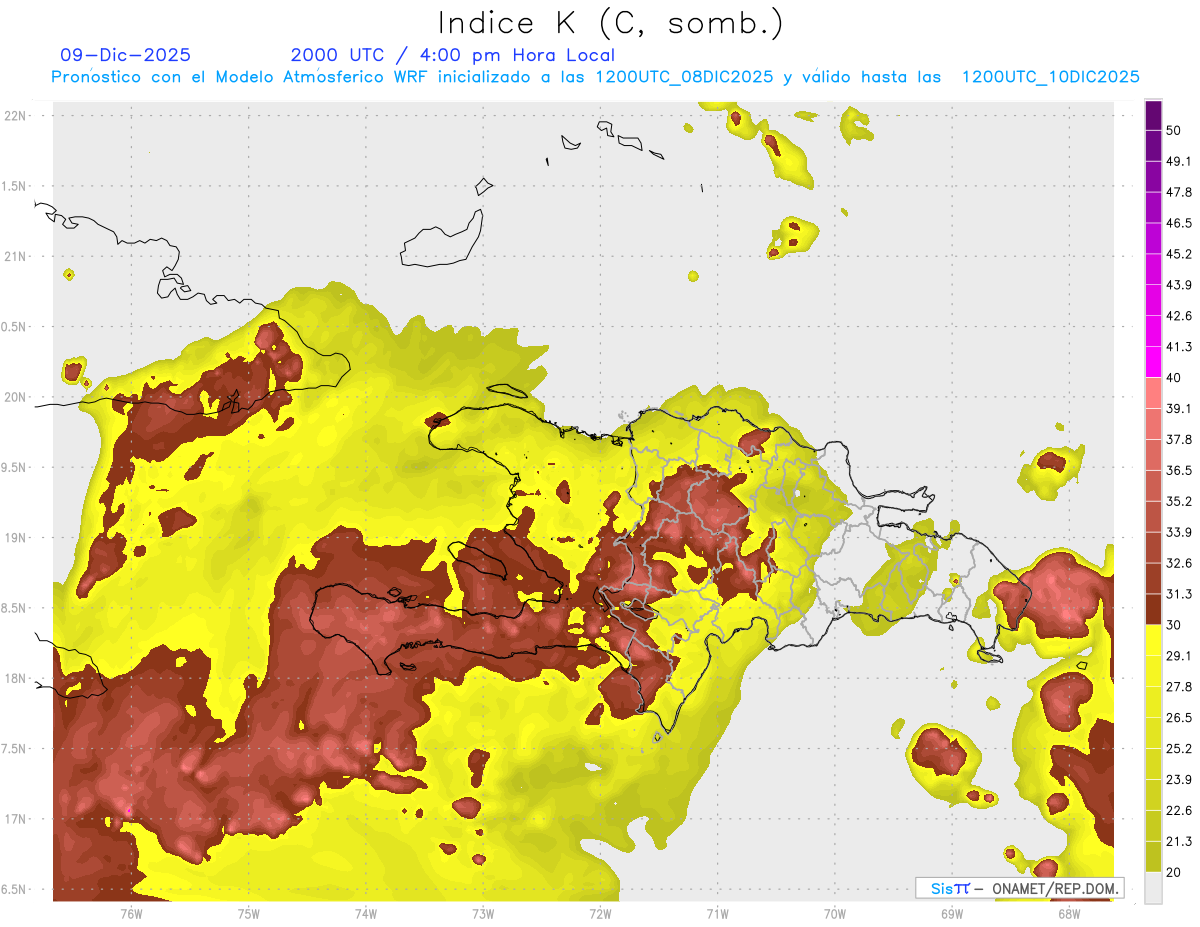Click the colorbar value '36.5'
Screen dimensions: 1200x927
(1178, 470)
